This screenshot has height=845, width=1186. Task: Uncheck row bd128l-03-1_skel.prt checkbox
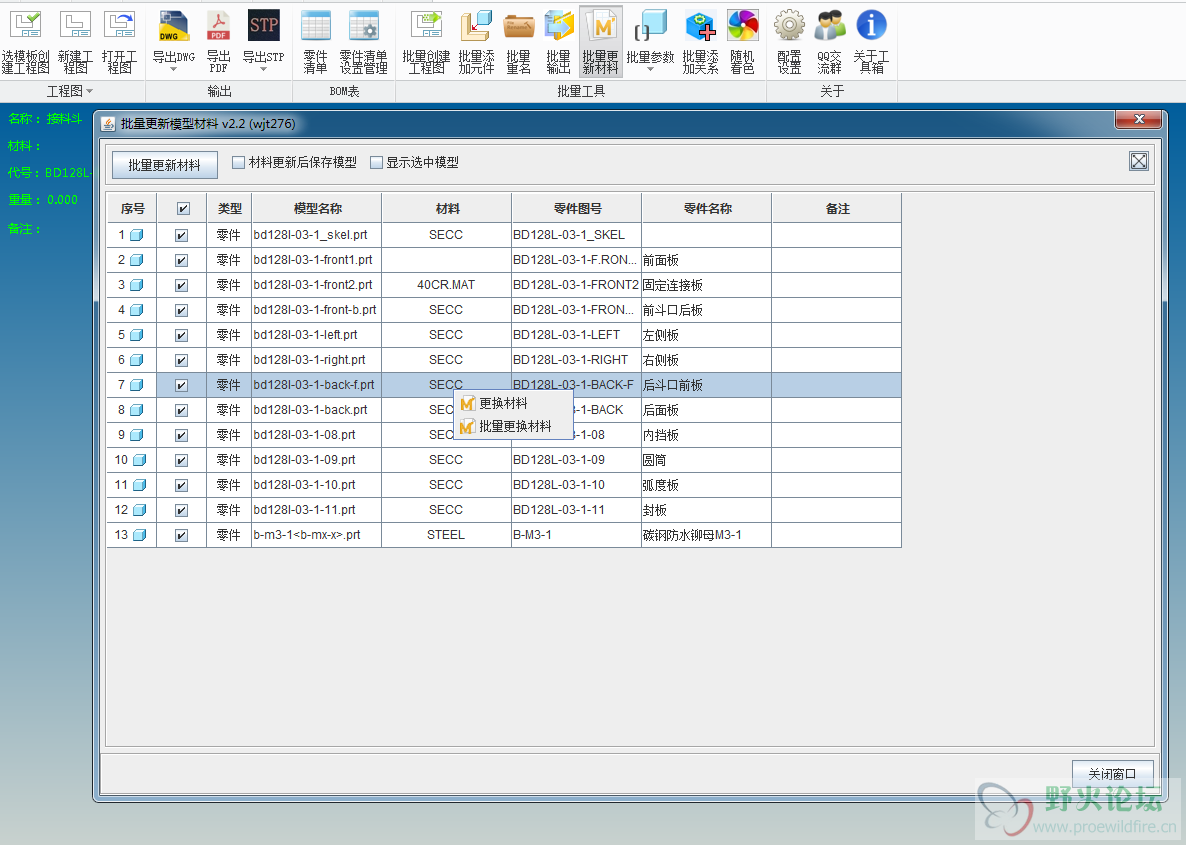pyautogui.click(x=182, y=235)
